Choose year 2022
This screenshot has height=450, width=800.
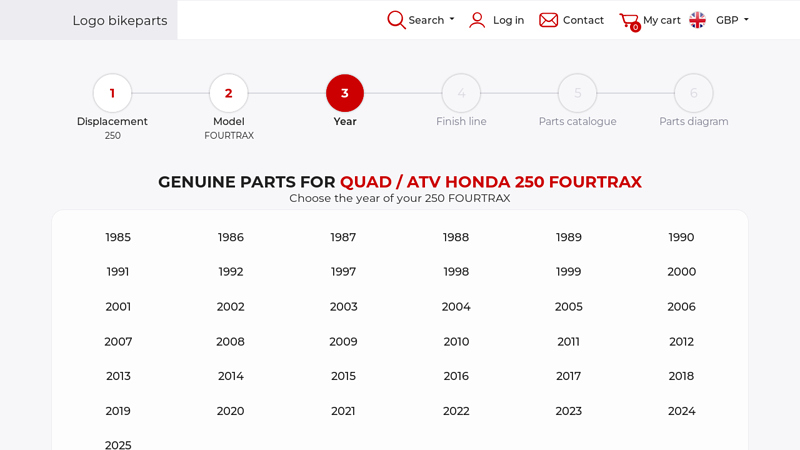click(x=456, y=411)
